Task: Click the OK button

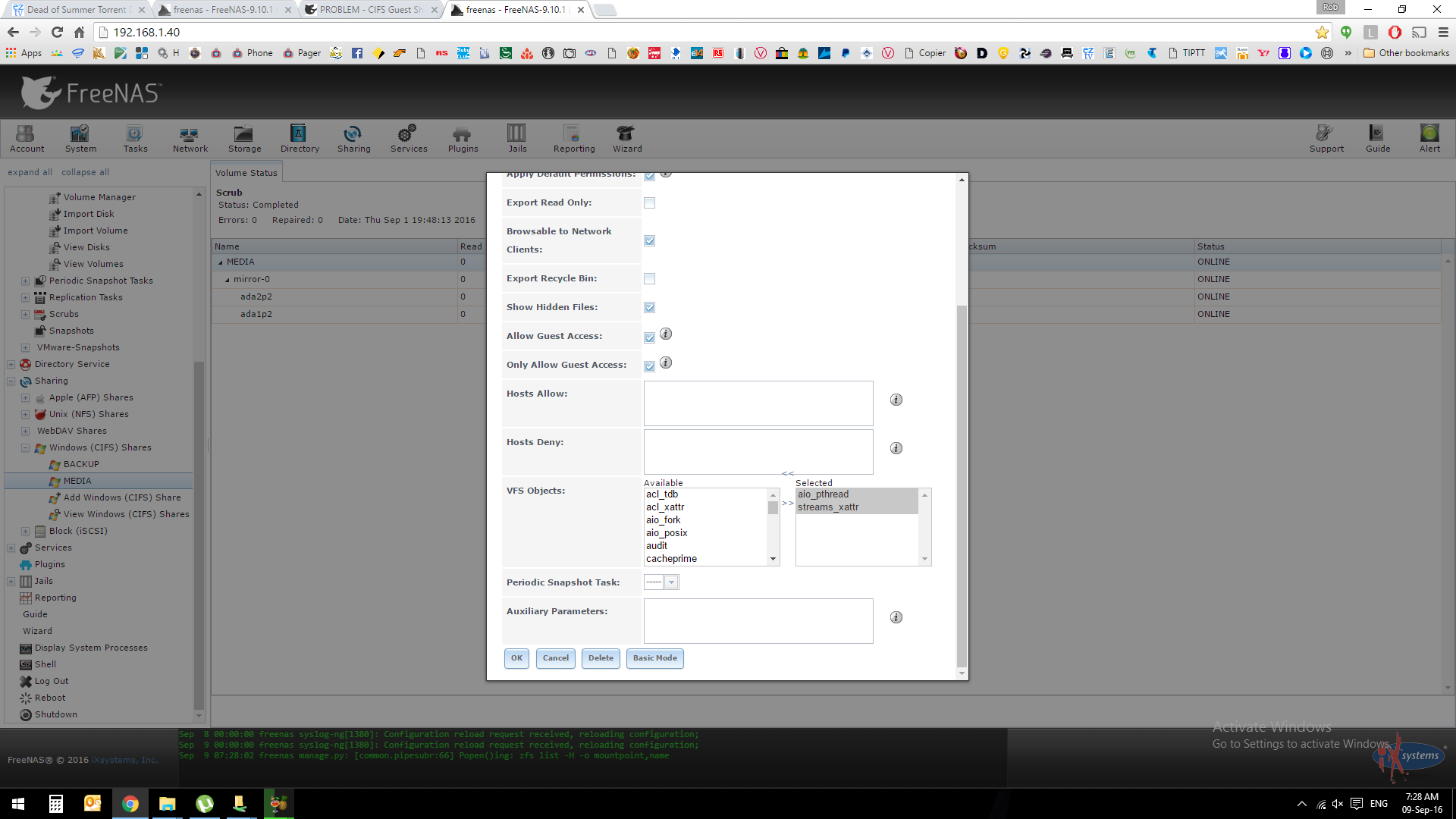Action: (516, 658)
